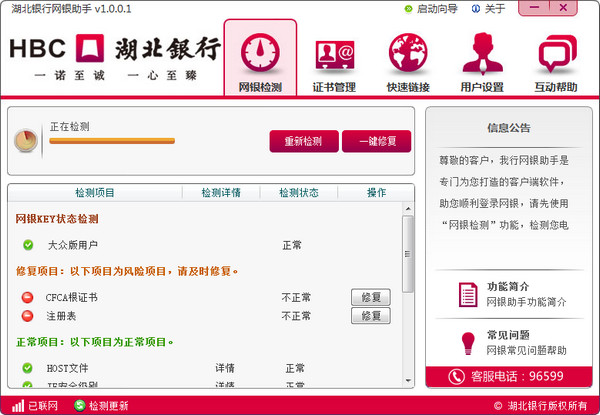This screenshot has height=415, width=600.
Task: Open the 网银检测 tab
Action: (x=260, y=58)
